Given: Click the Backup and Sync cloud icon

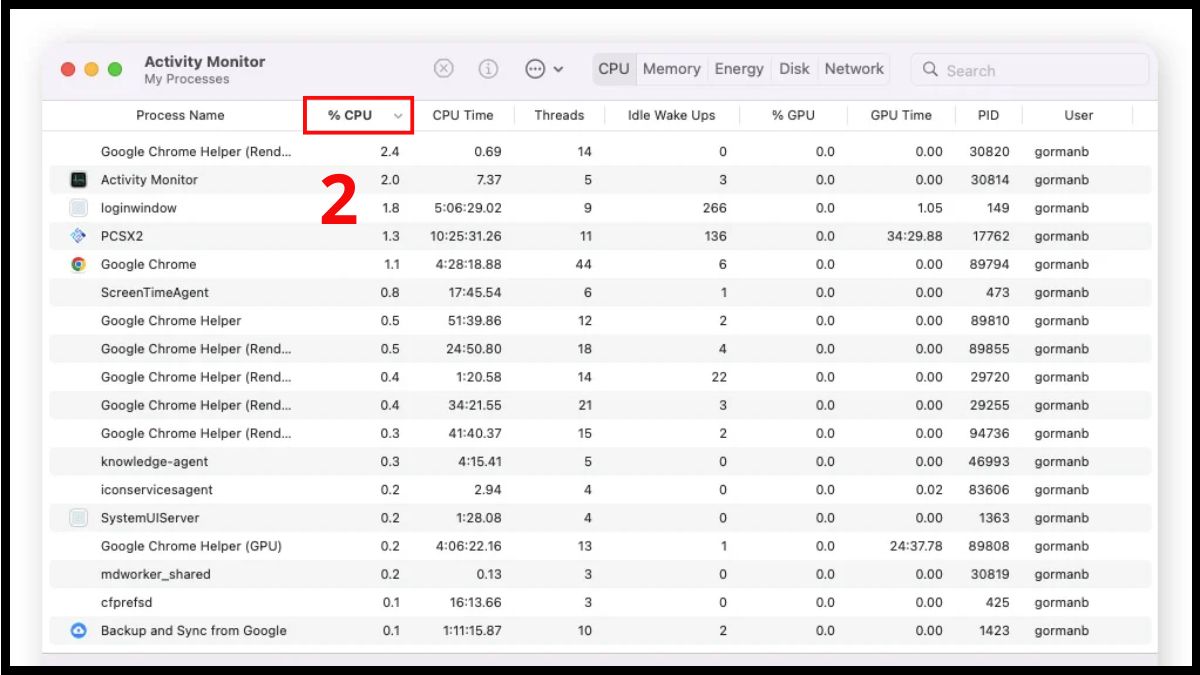Looking at the screenshot, I should 79,631.
